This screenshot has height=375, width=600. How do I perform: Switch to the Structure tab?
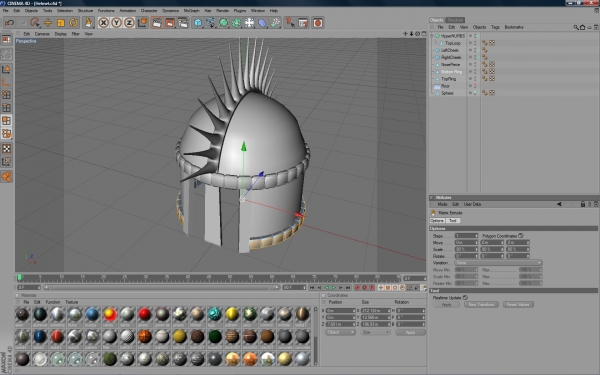pyautogui.click(x=455, y=20)
